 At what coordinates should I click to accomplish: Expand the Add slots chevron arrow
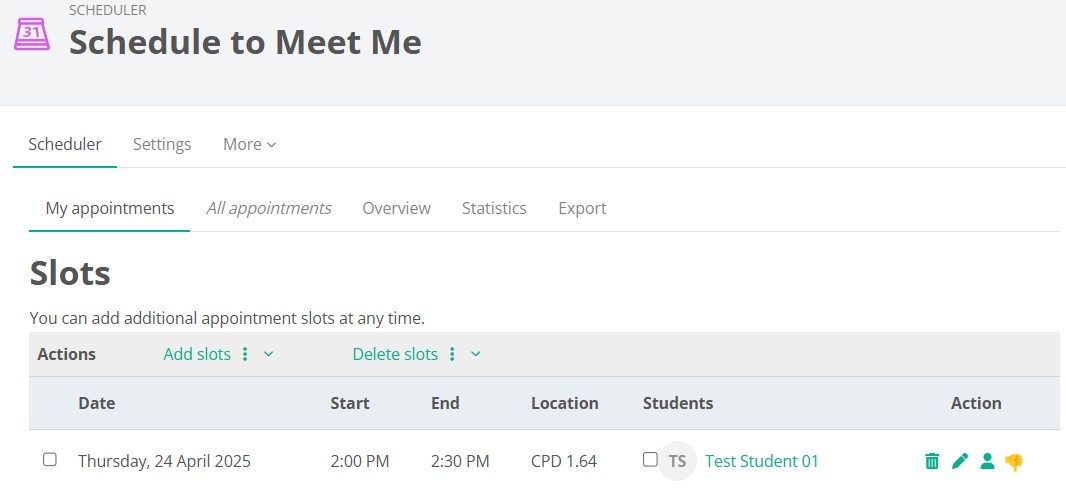point(268,354)
